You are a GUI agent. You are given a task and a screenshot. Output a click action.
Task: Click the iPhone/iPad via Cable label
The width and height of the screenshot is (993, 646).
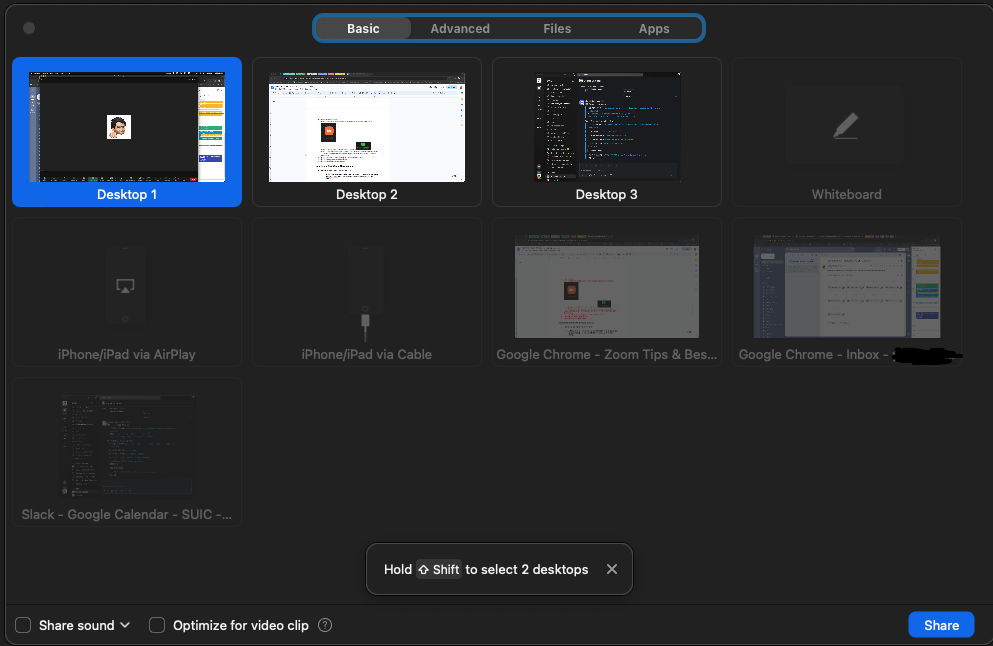pos(367,355)
